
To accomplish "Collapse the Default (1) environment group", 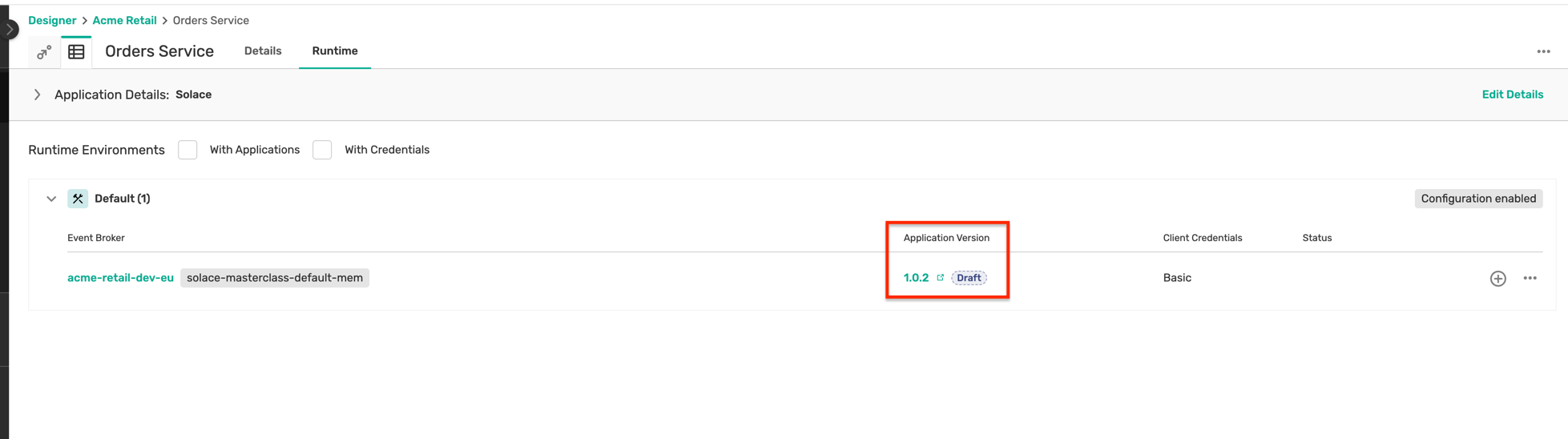I will (x=51, y=199).
